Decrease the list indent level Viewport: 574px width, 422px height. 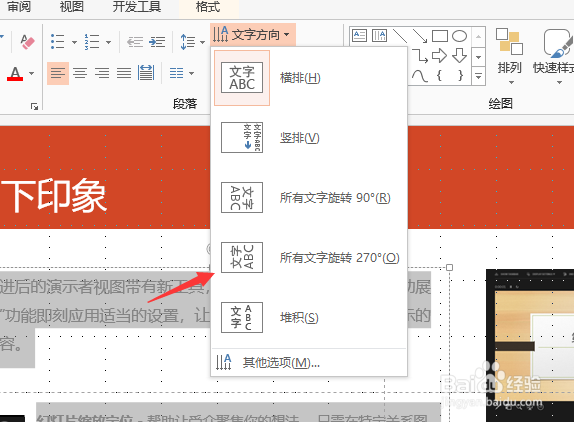[135, 42]
